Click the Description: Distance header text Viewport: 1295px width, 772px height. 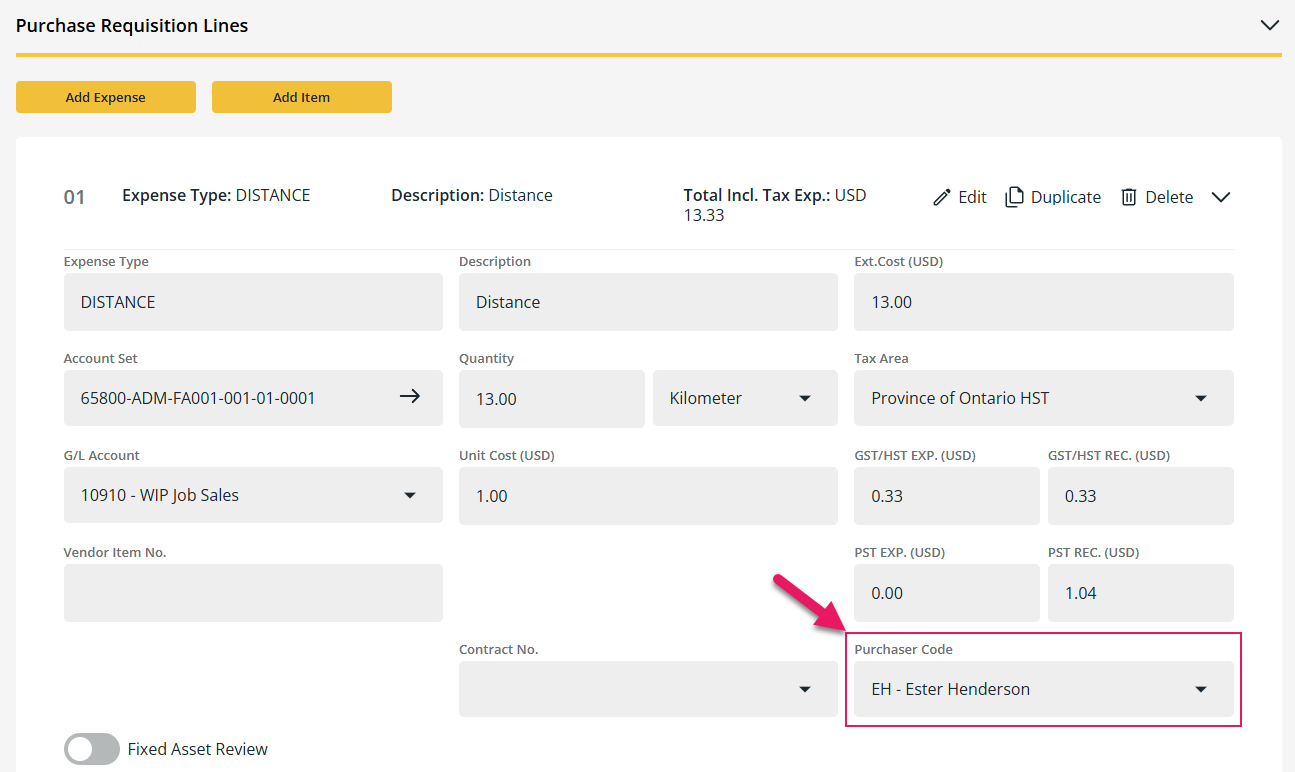472,195
